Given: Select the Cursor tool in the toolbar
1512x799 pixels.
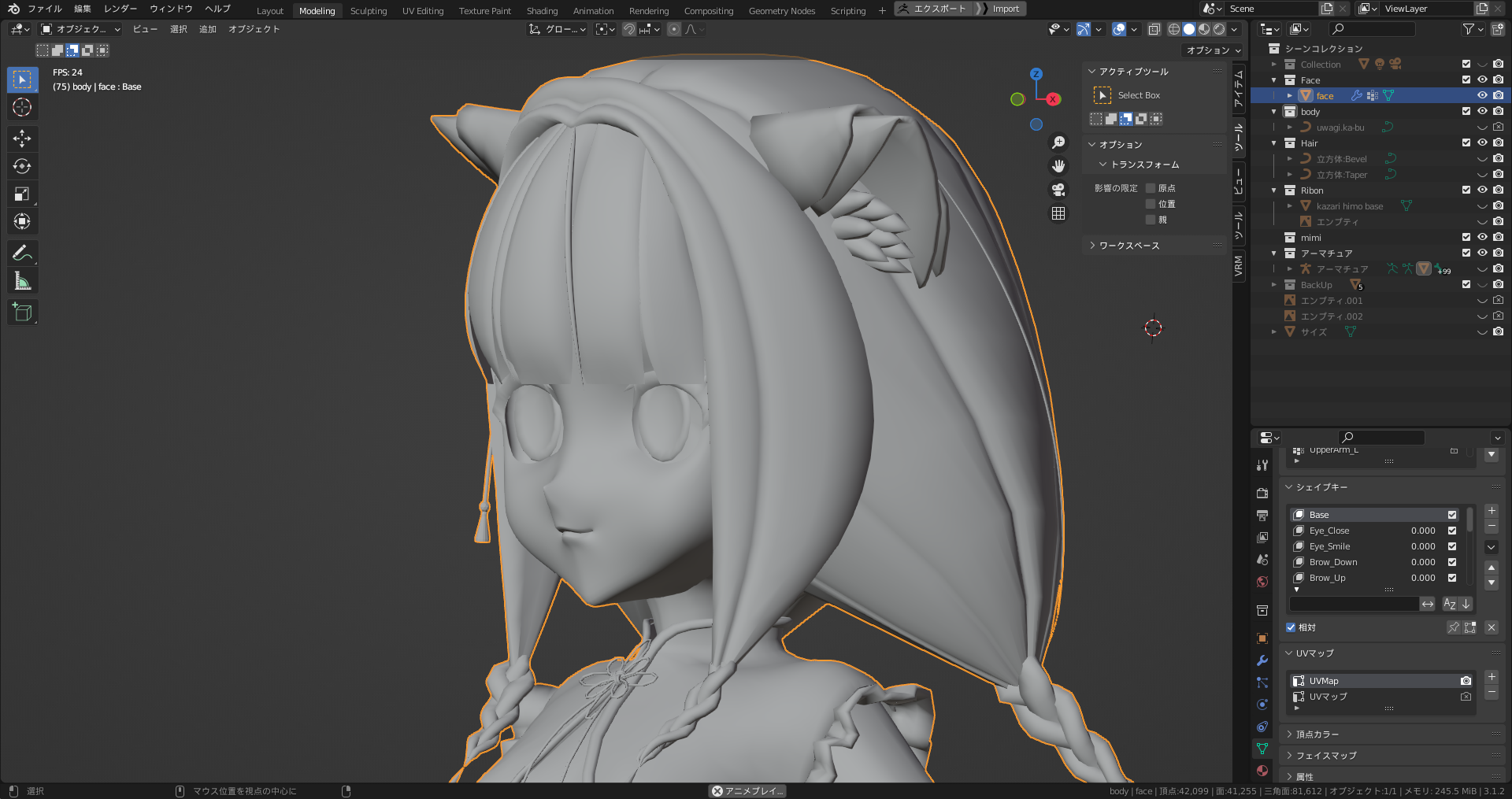Looking at the screenshot, I should (22, 107).
